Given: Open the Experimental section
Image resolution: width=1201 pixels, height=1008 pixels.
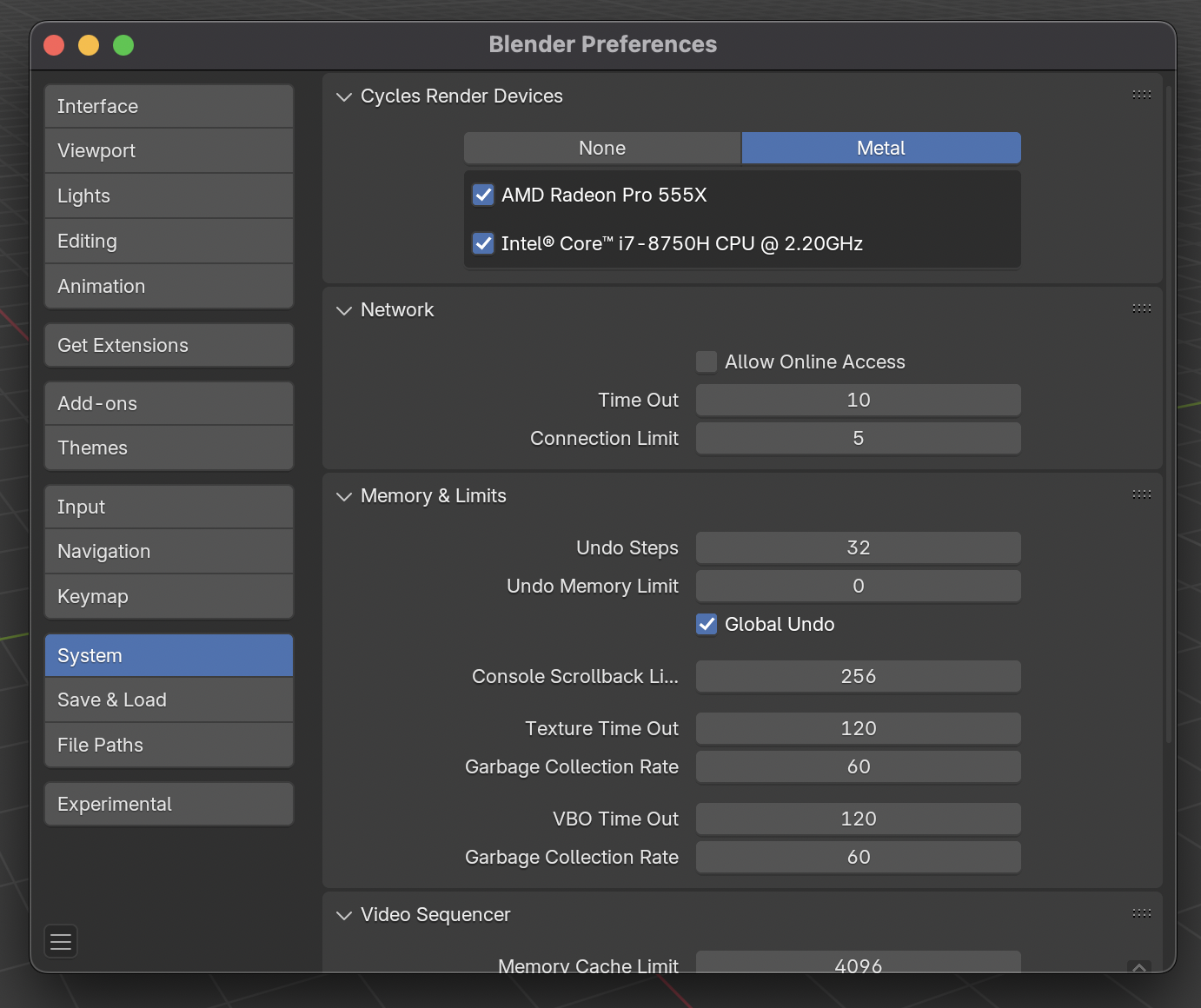Looking at the screenshot, I should click(169, 804).
